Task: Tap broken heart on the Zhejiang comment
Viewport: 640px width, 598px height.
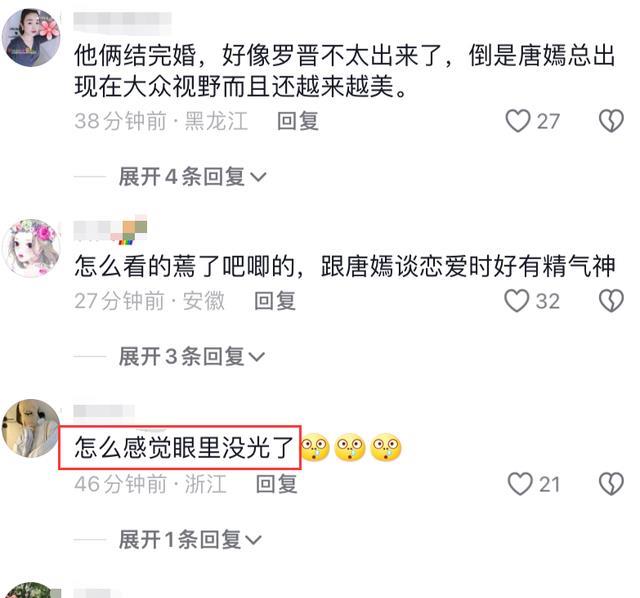Action: [x=611, y=484]
